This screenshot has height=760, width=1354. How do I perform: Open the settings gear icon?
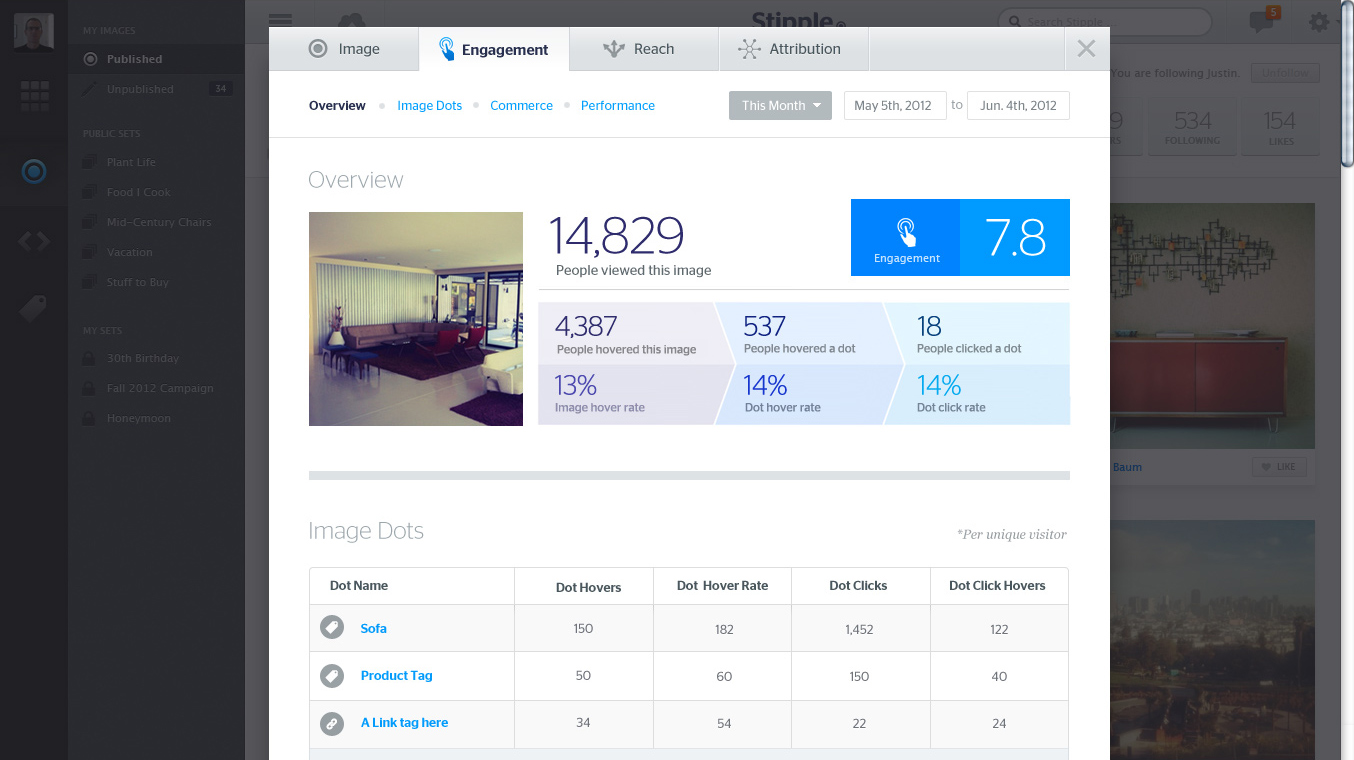pyautogui.click(x=1319, y=21)
